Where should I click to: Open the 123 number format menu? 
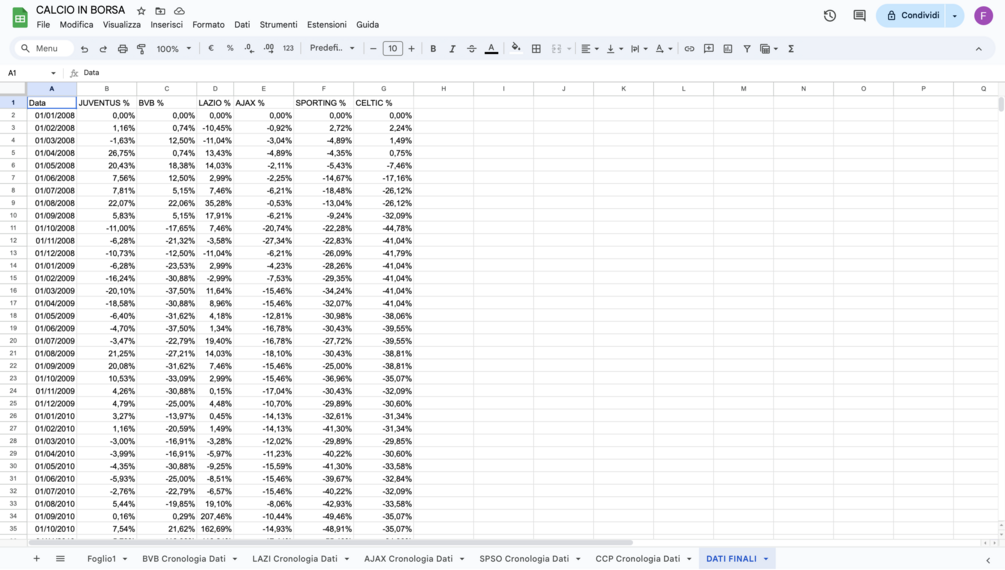[x=288, y=49]
